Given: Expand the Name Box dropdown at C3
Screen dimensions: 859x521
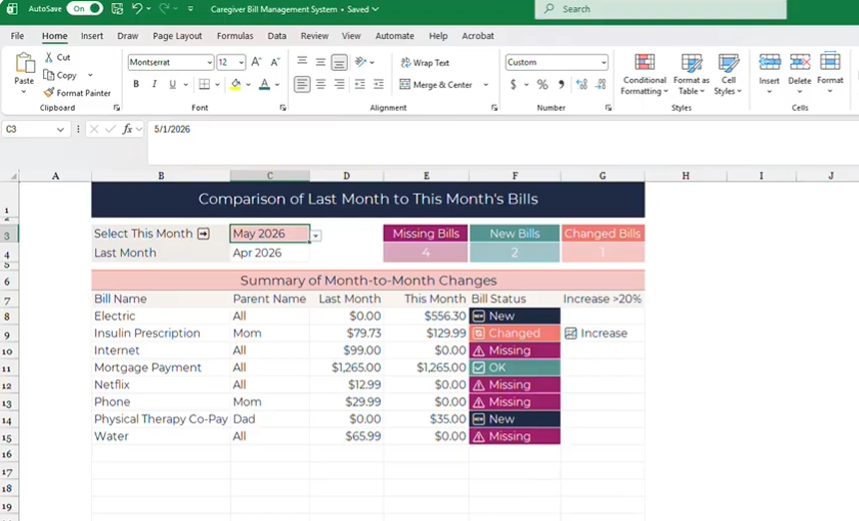Looking at the screenshot, I should (60, 129).
